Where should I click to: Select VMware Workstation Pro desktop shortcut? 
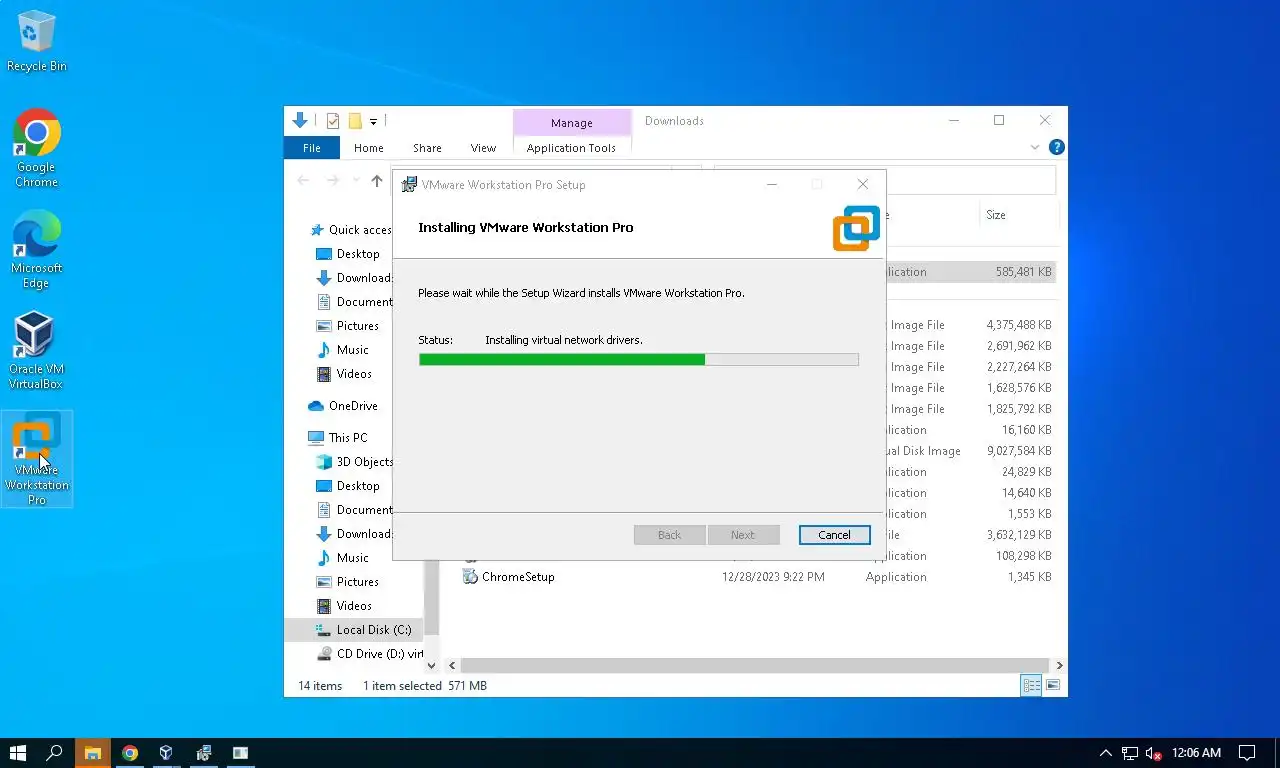(37, 459)
